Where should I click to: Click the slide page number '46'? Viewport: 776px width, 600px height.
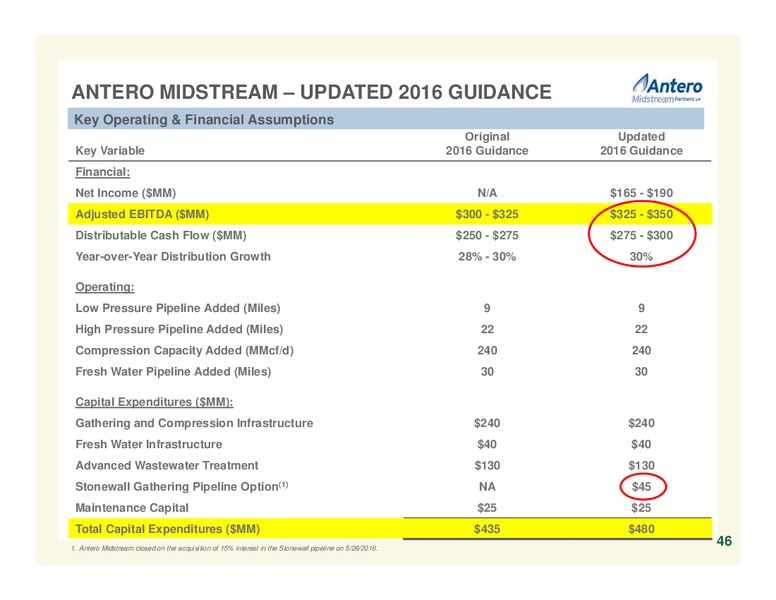click(x=724, y=542)
